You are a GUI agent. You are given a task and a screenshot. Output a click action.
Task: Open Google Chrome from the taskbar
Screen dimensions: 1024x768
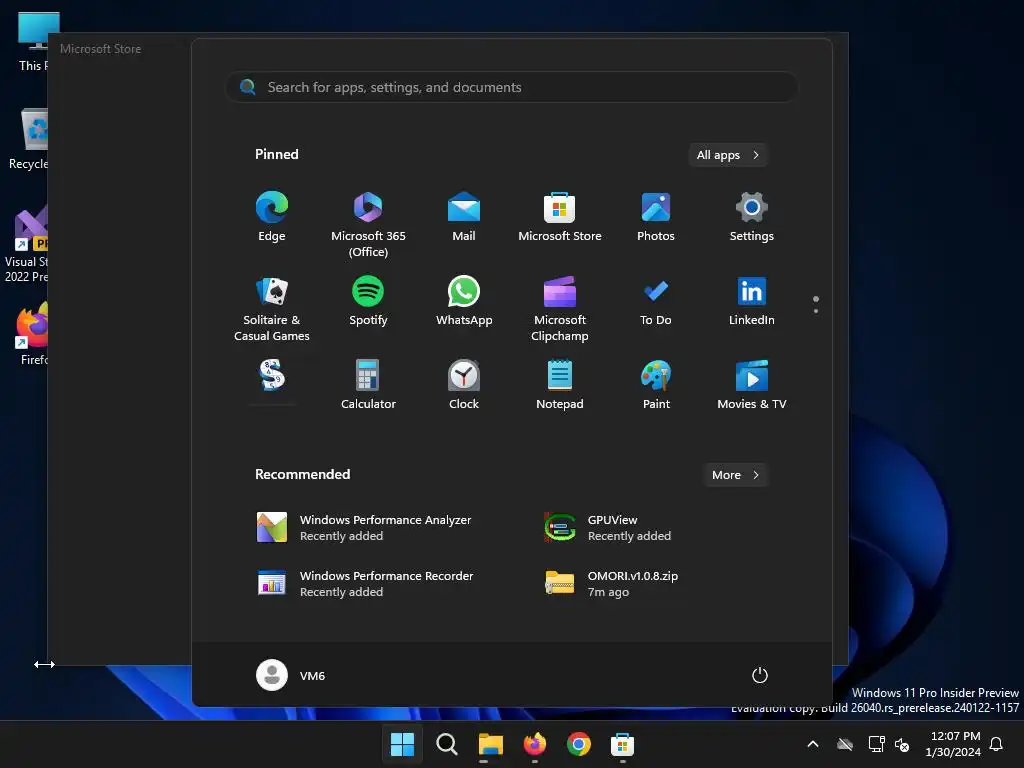point(579,744)
